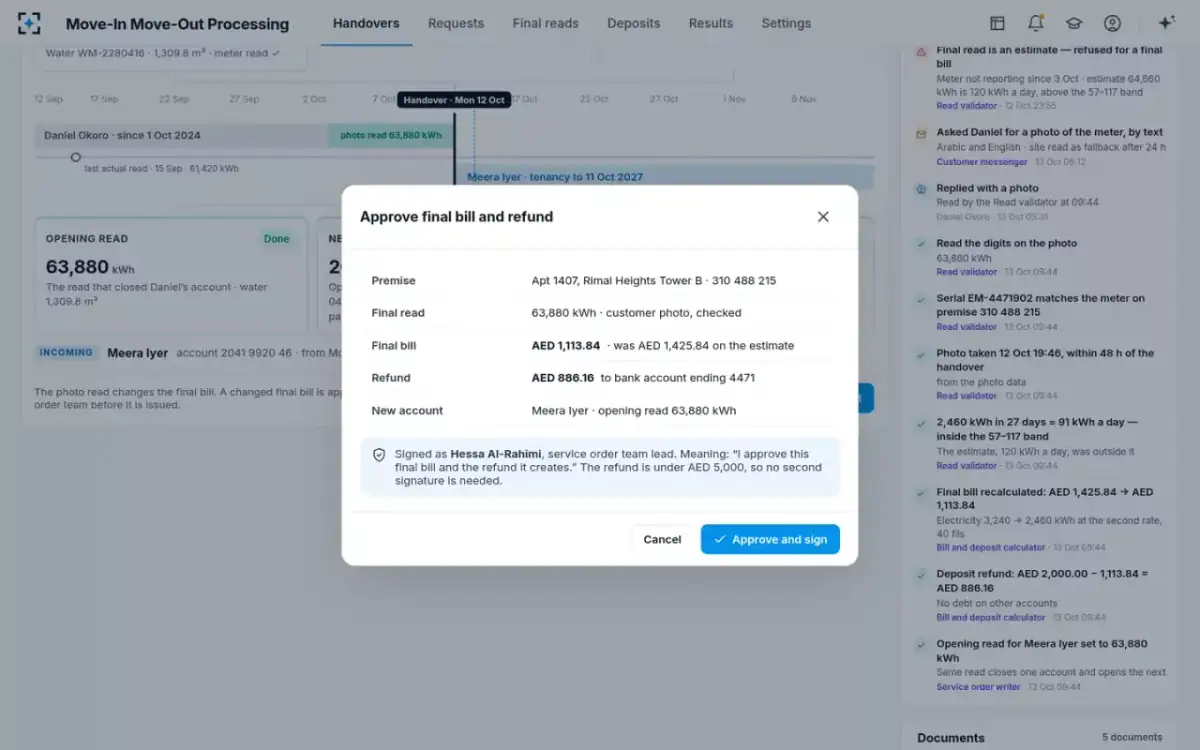This screenshot has width=1200, height=750.
Task: Switch to the Final reads tab
Action: coord(545,23)
